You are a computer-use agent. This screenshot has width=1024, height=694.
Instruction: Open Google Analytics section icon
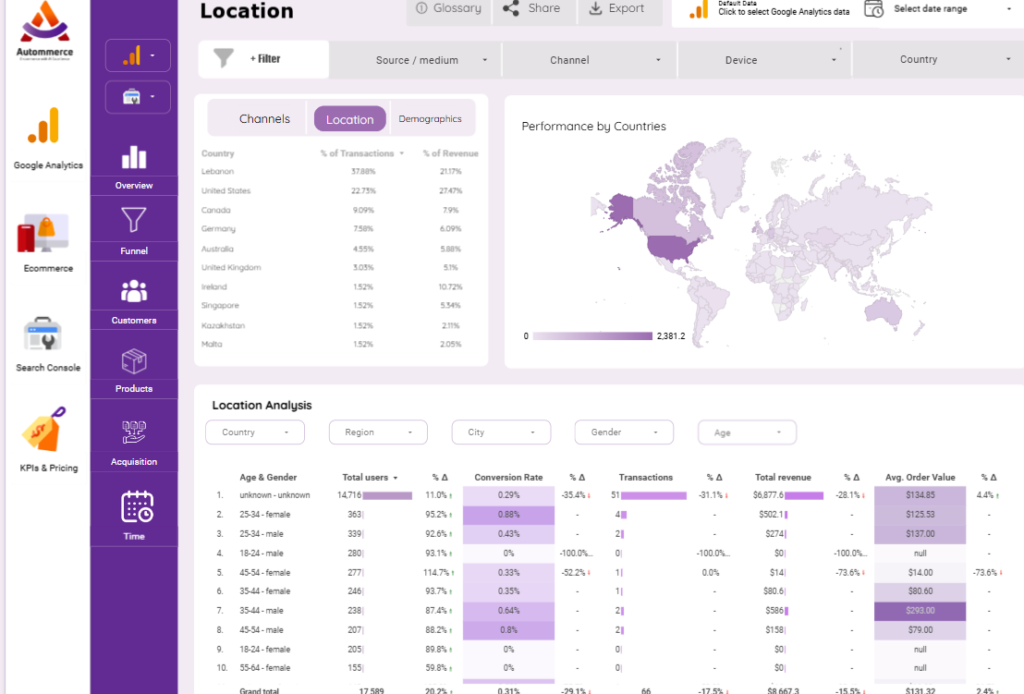click(44, 125)
